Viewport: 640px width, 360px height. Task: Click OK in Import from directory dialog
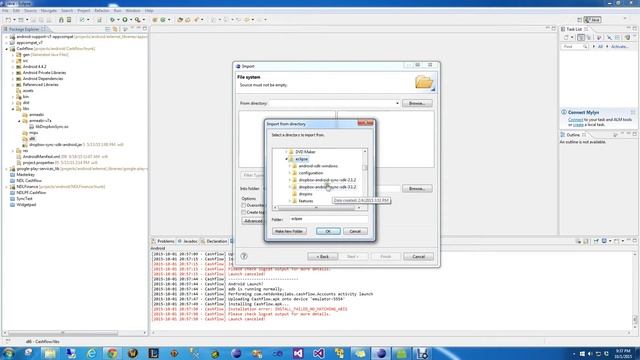point(328,231)
